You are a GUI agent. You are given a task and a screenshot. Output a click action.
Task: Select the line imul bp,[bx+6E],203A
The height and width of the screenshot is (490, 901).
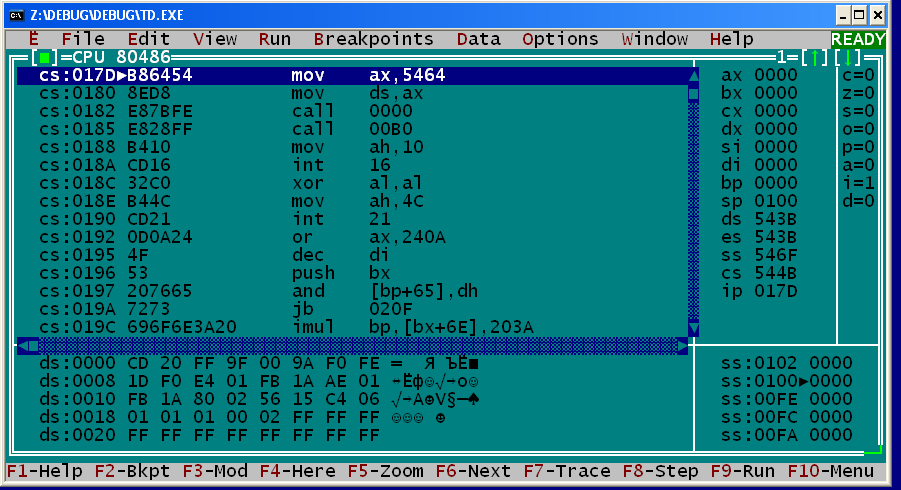coord(352,327)
